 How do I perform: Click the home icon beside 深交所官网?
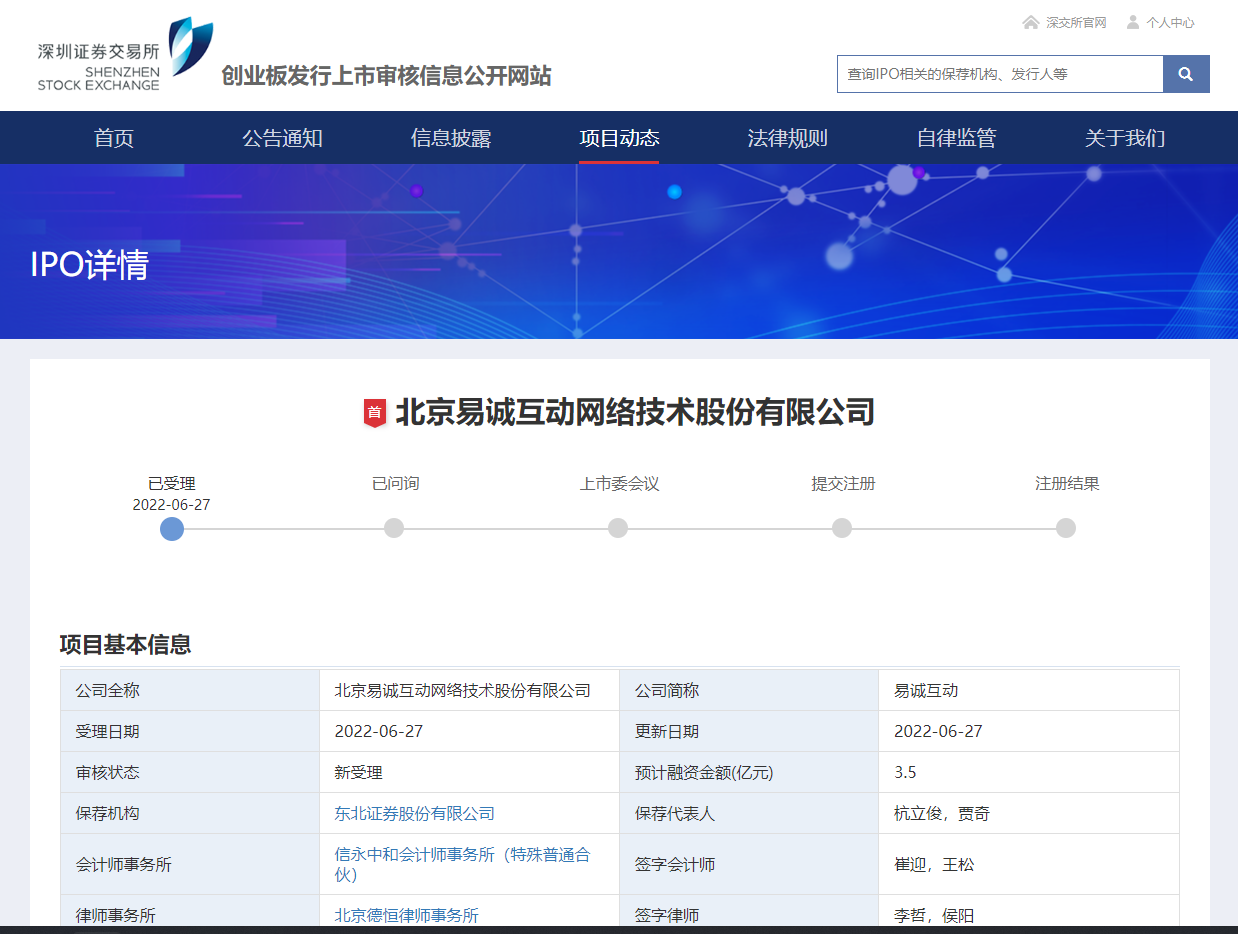[1030, 22]
